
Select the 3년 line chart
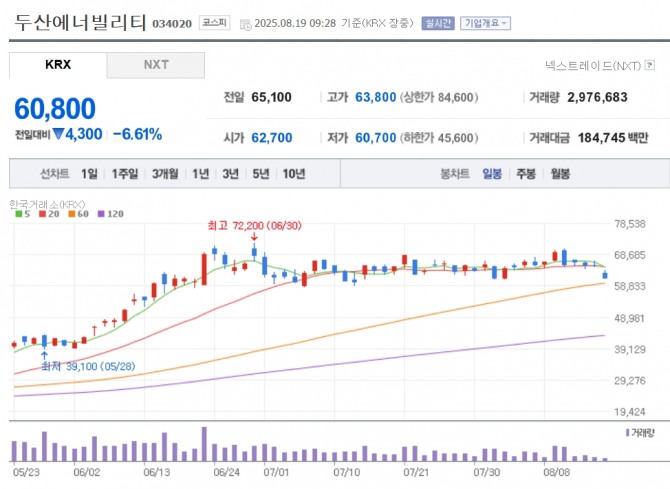coord(231,174)
